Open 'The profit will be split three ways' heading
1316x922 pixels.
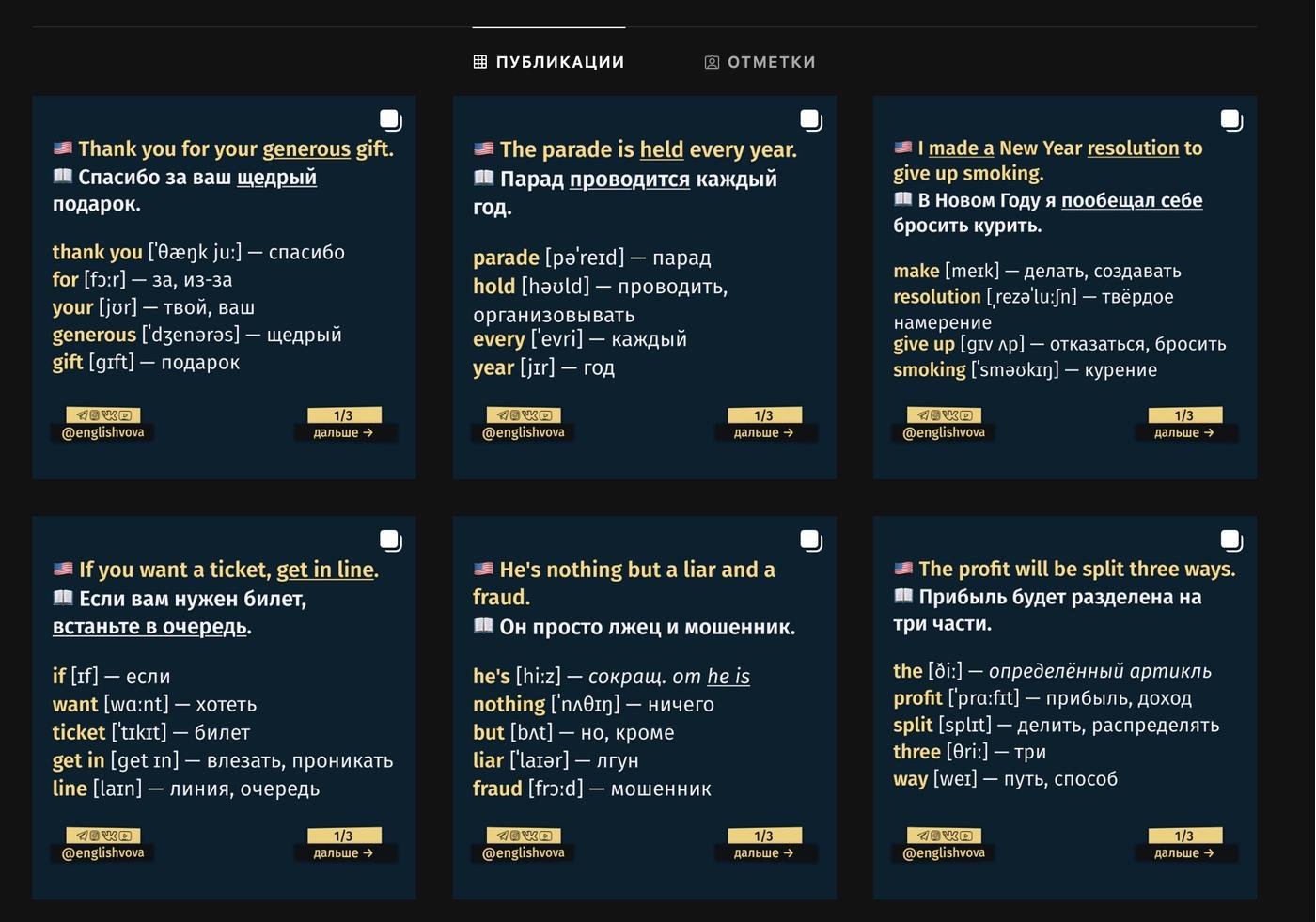coord(1076,569)
